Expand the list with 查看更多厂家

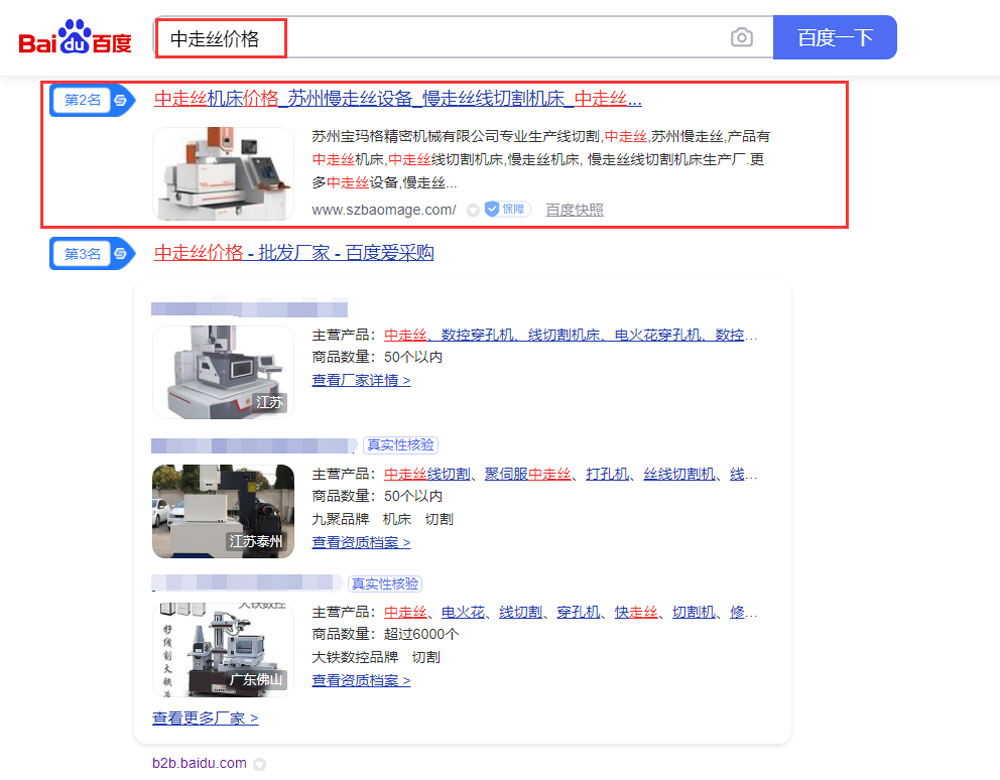pyautogui.click(x=205, y=718)
